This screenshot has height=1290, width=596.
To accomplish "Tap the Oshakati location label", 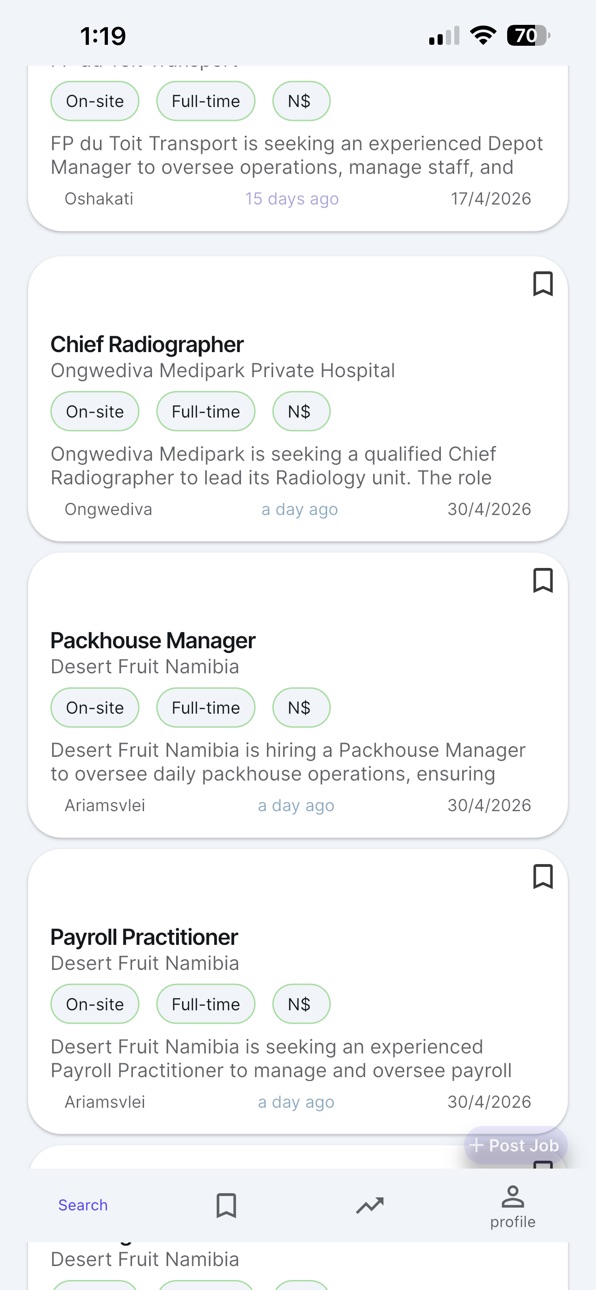I will pos(99,198).
